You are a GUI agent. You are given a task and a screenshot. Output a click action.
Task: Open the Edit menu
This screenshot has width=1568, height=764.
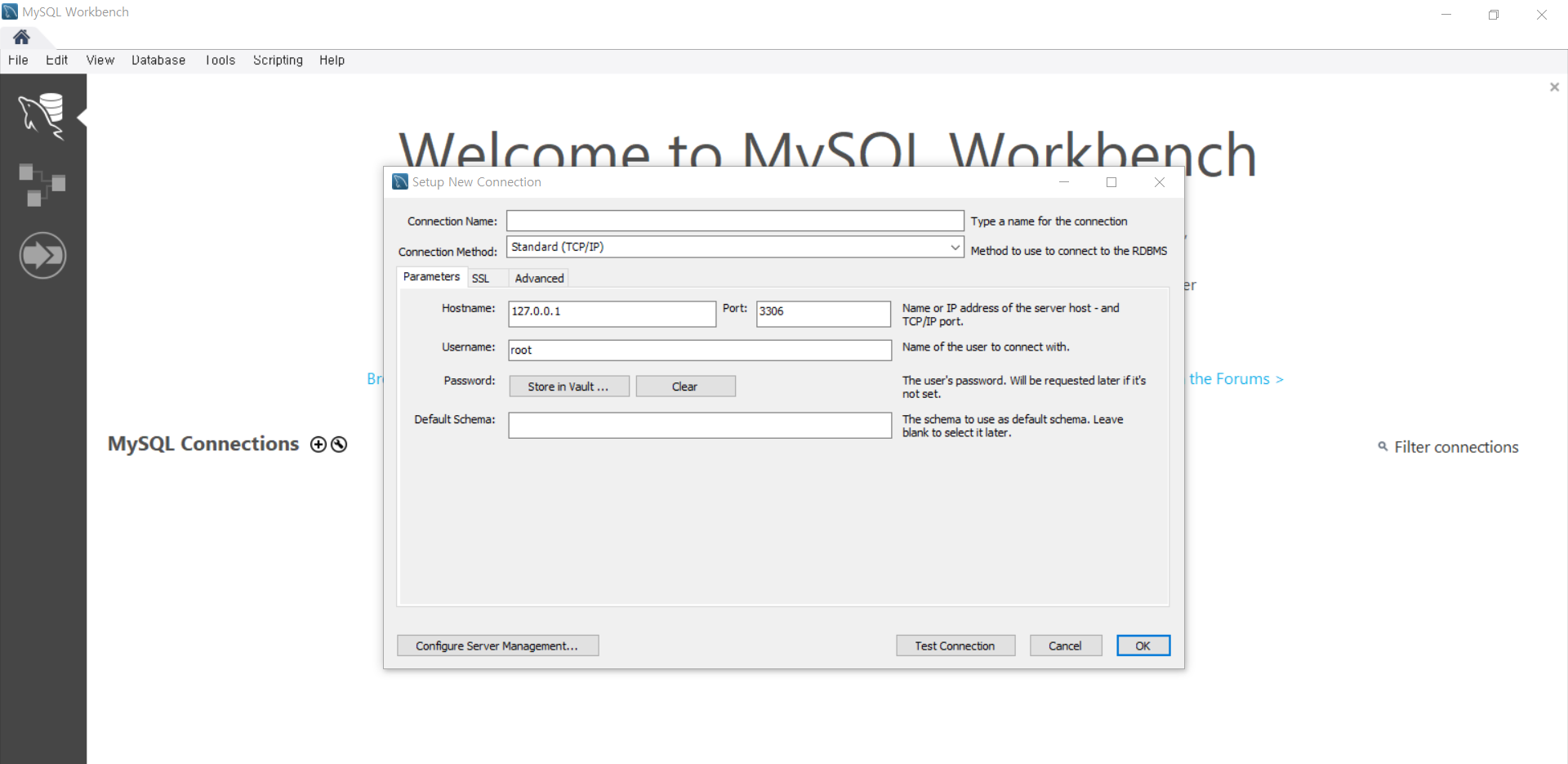[56, 60]
